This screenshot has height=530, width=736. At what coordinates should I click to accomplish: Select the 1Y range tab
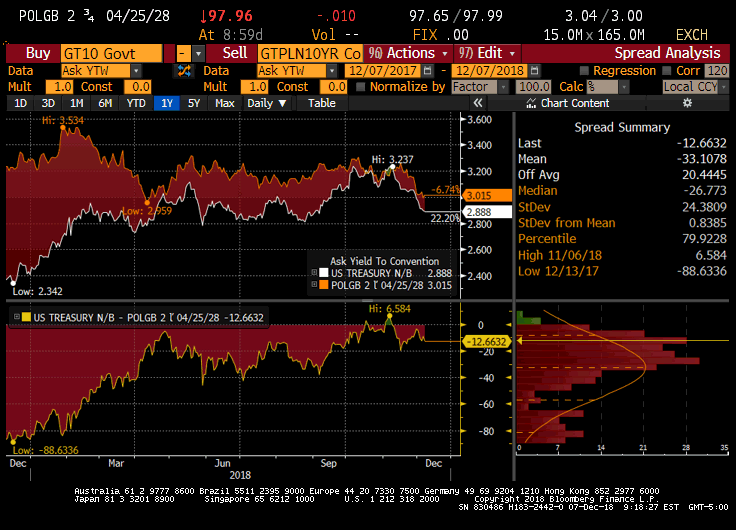(167, 103)
